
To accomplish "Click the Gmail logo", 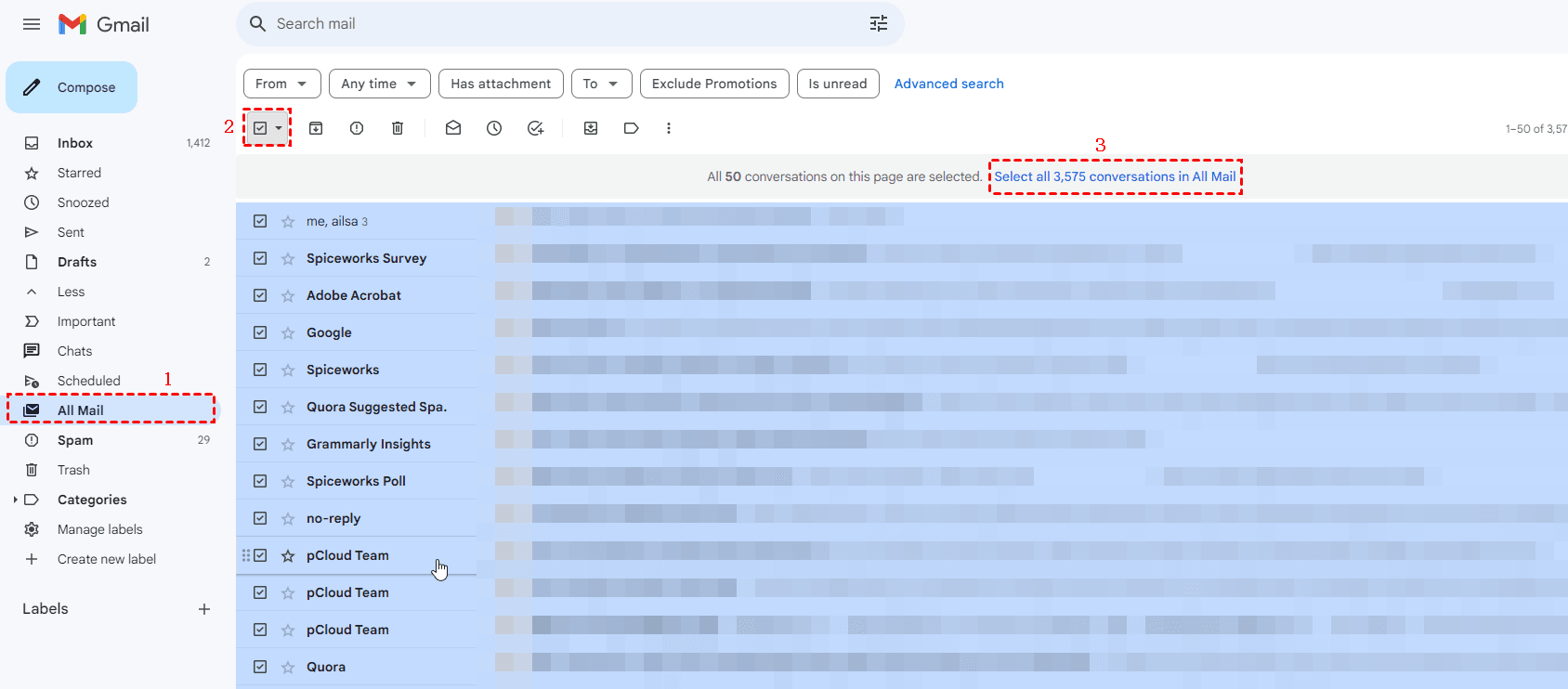I will pyautogui.click(x=104, y=24).
